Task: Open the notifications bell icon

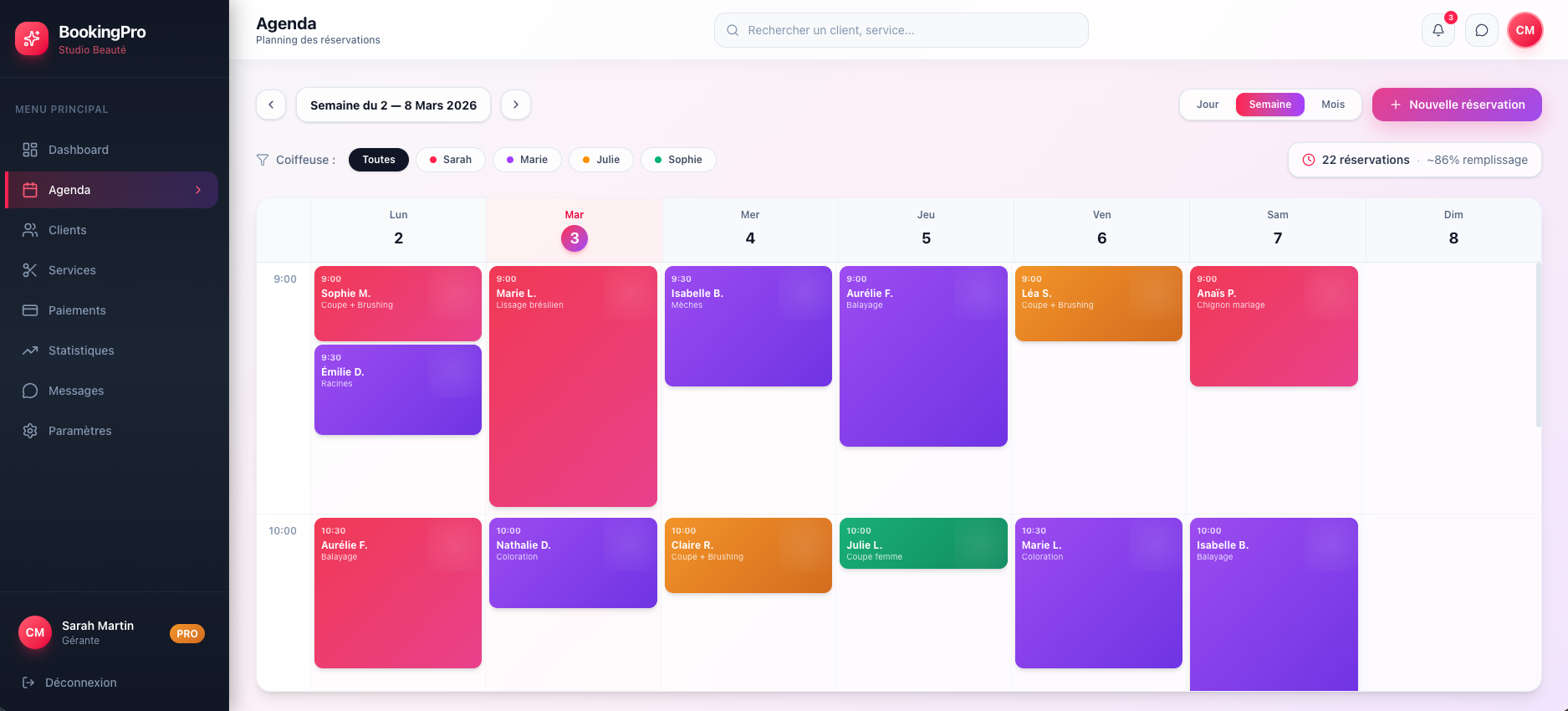Action: pyautogui.click(x=1438, y=30)
